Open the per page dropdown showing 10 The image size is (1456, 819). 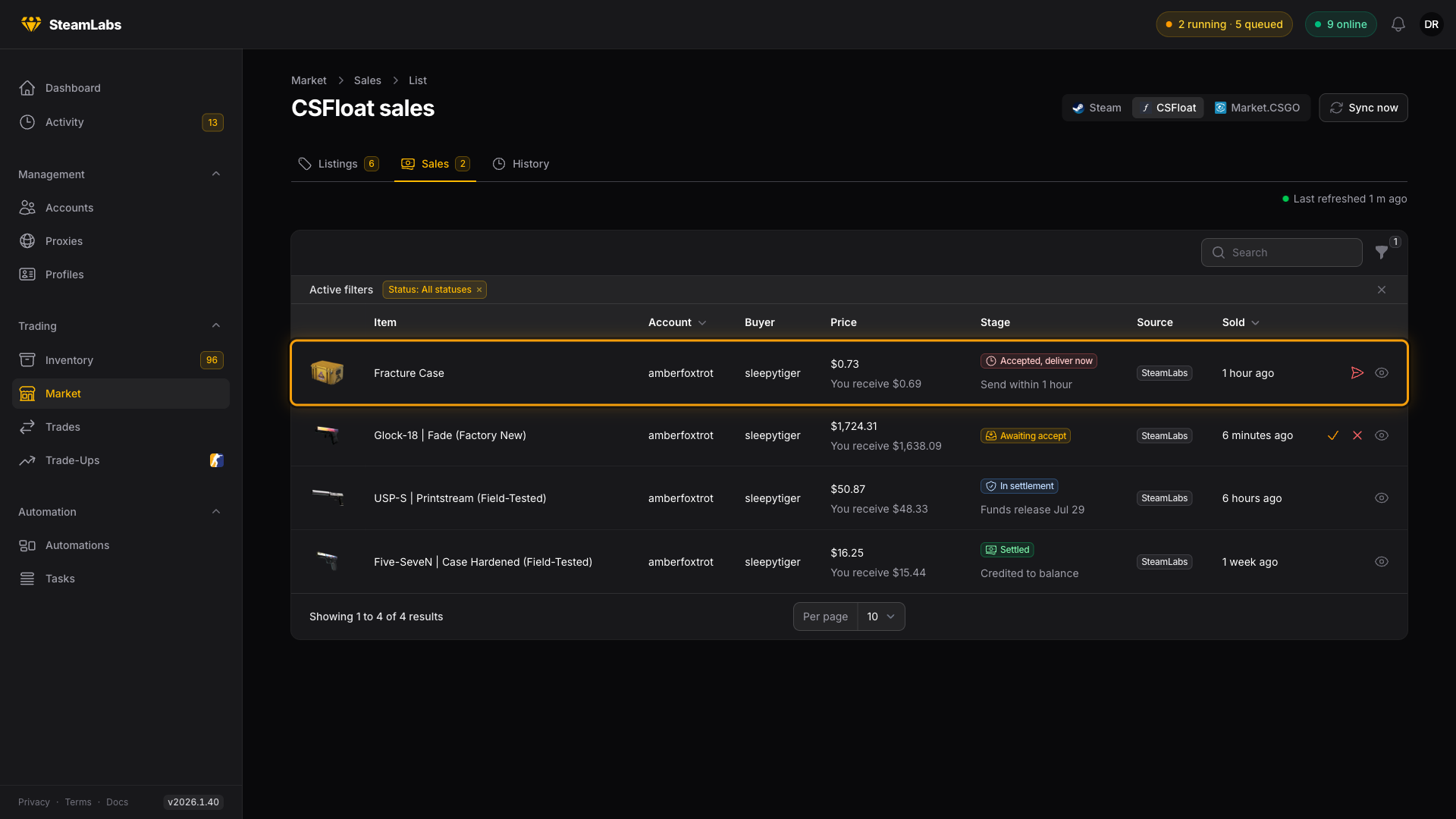click(880, 617)
